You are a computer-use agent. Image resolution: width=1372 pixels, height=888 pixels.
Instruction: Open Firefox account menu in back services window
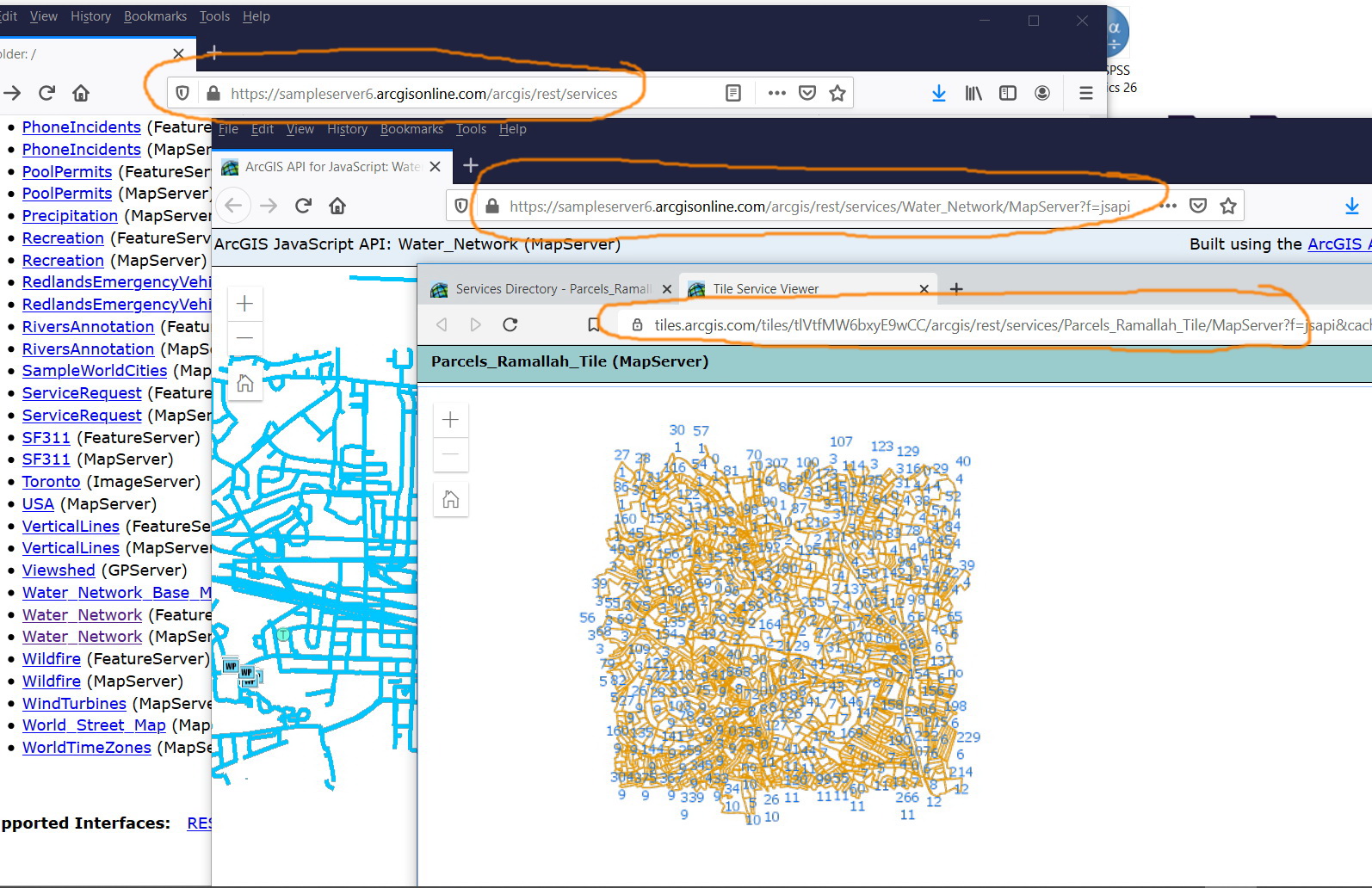click(x=1042, y=93)
